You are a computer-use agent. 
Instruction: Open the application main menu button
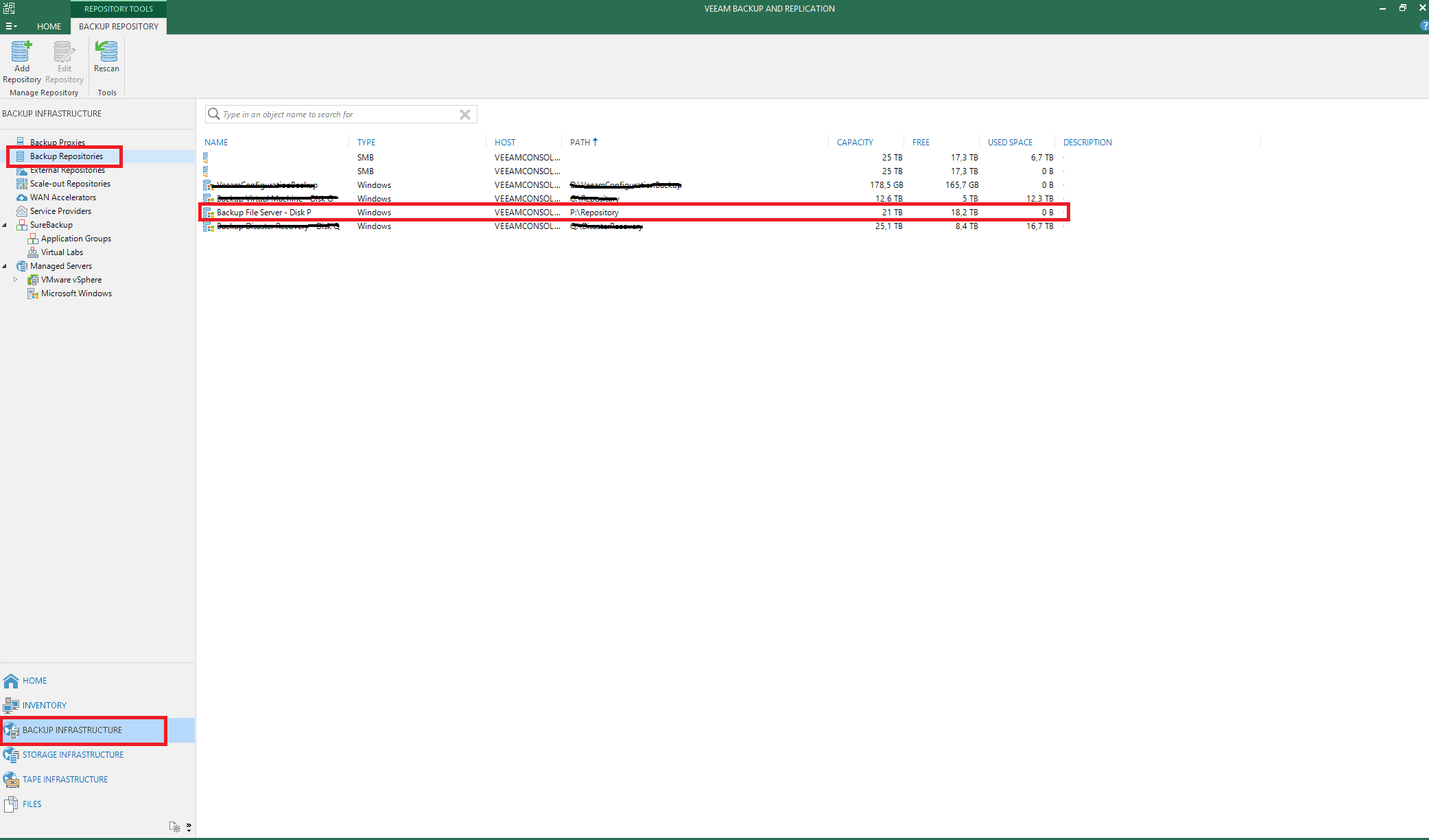coord(11,26)
